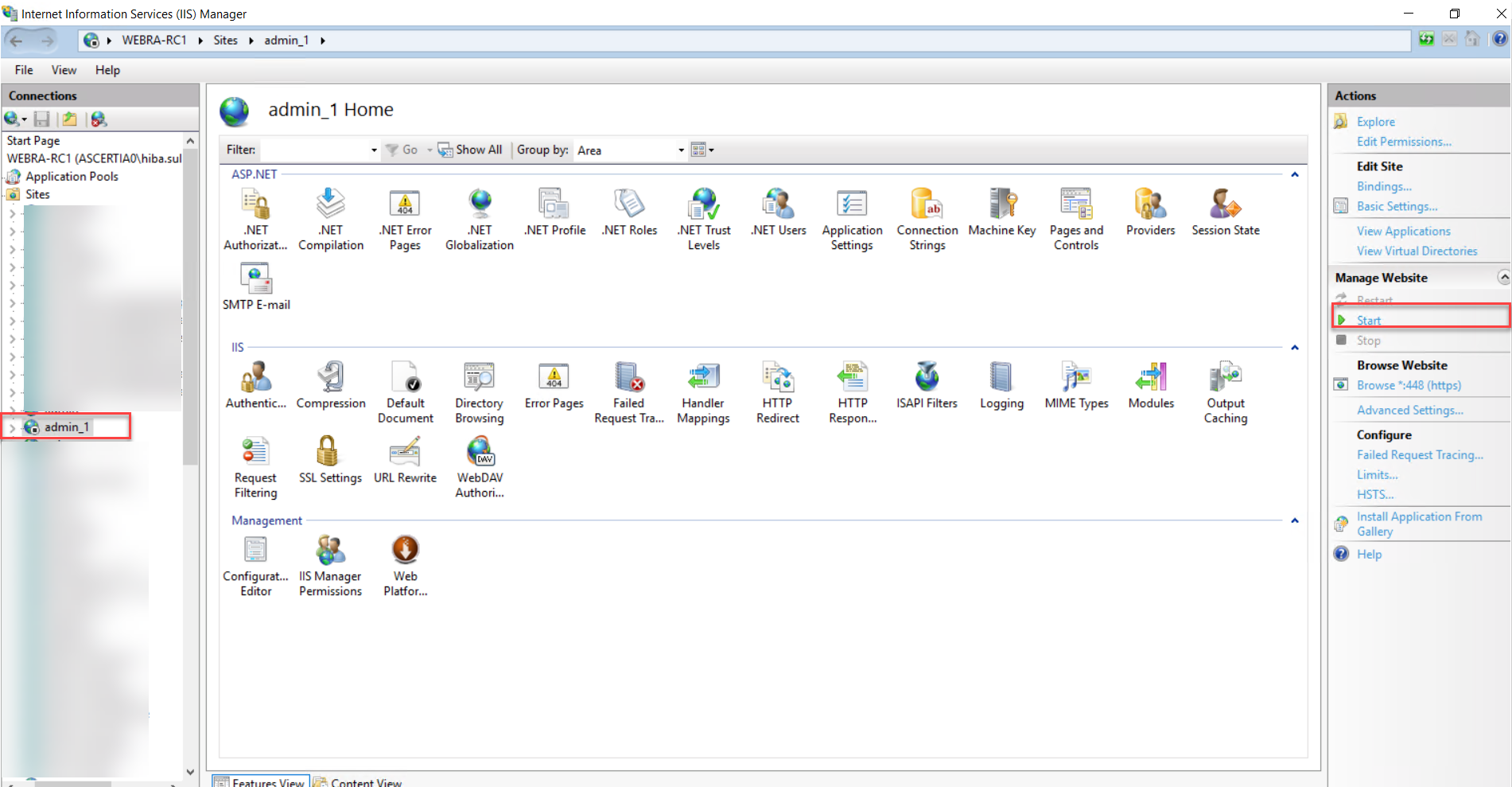Open MIME Types feature
The height and width of the screenshot is (787, 1512).
point(1076,386)
